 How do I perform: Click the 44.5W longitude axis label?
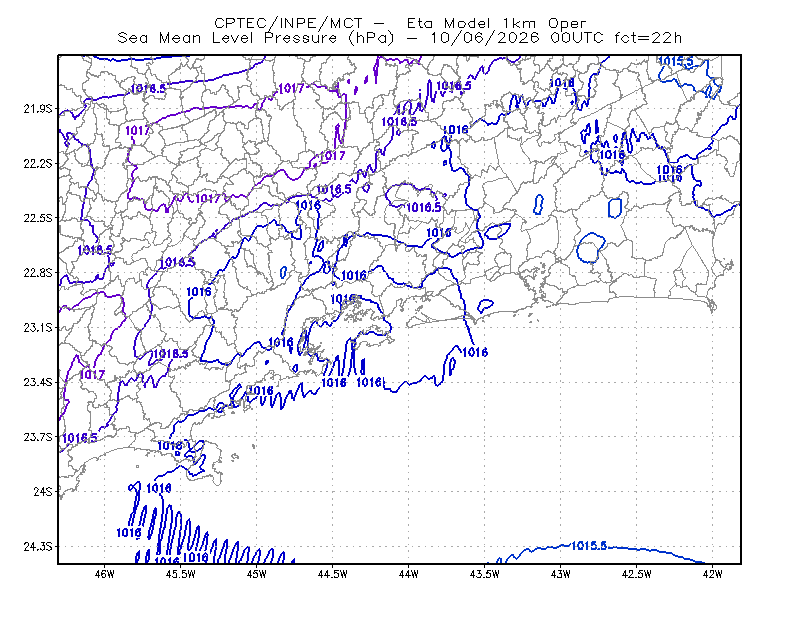tap(332, 574)
